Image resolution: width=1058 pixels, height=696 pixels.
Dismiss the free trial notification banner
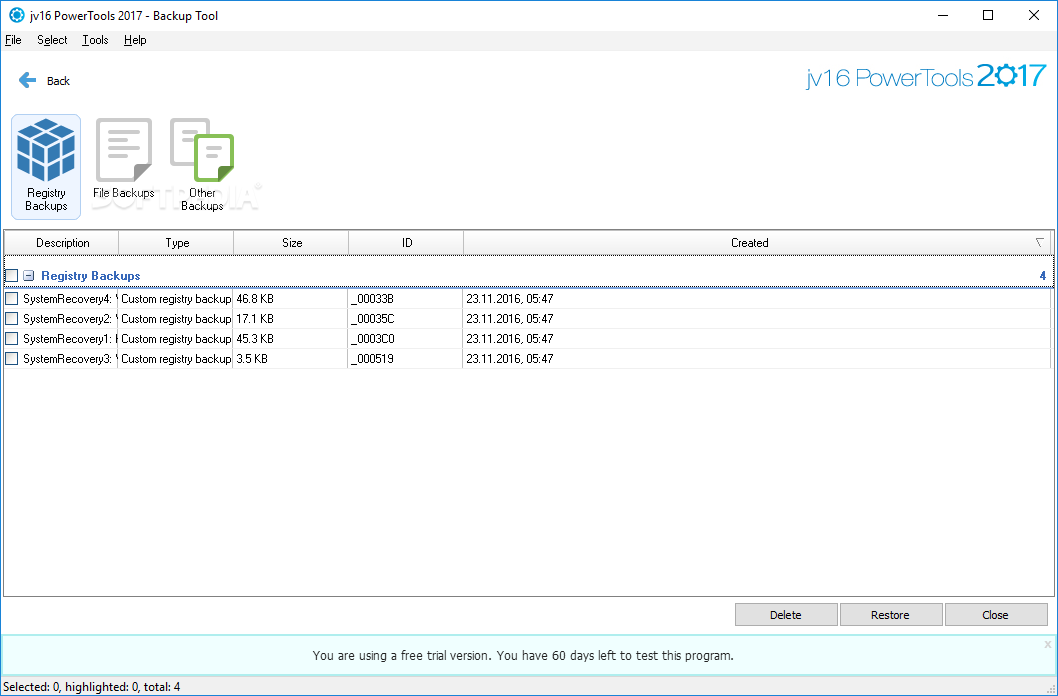tap(1048, 644)
